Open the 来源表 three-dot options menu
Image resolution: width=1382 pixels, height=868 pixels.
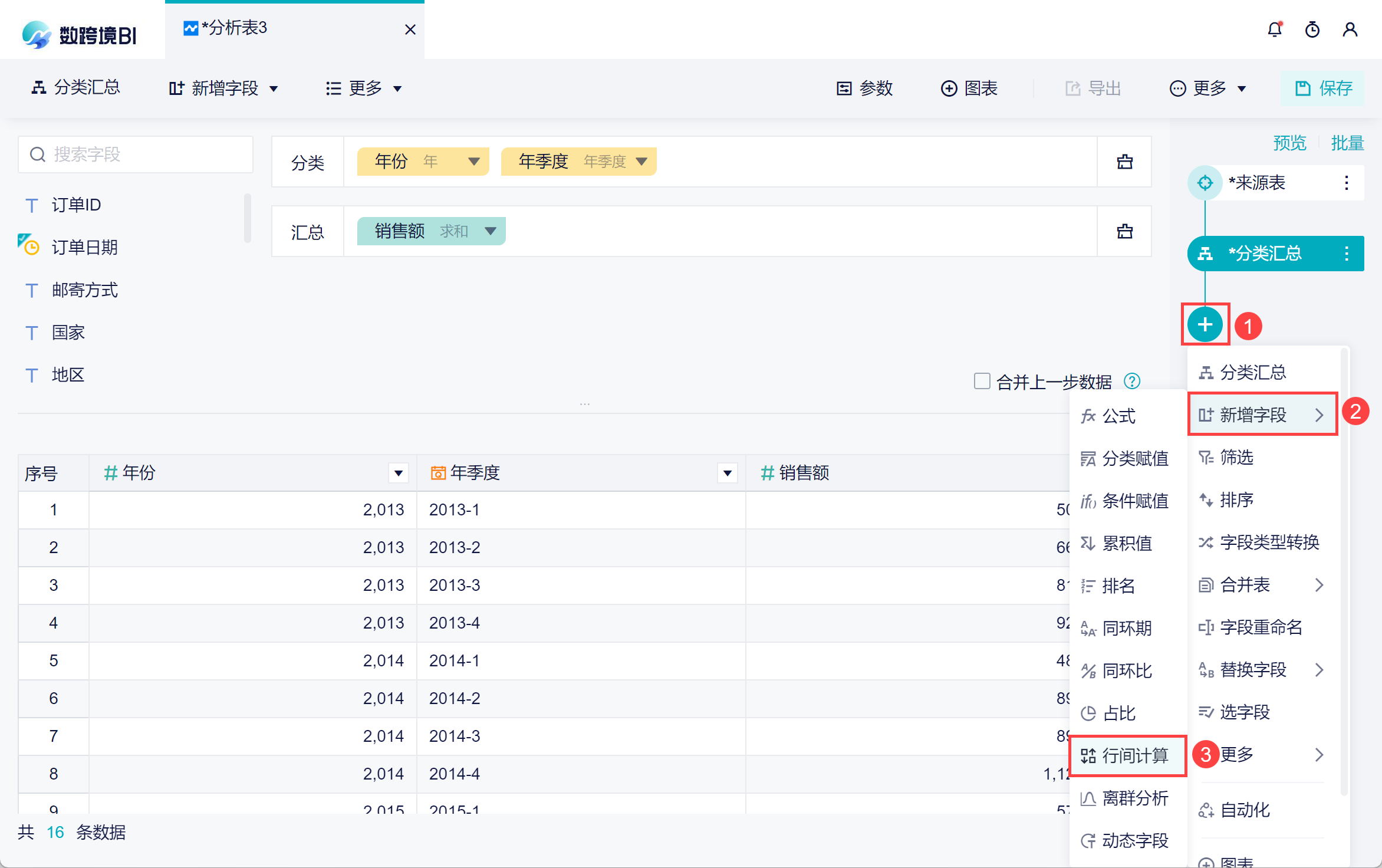tap(1346, 183)
